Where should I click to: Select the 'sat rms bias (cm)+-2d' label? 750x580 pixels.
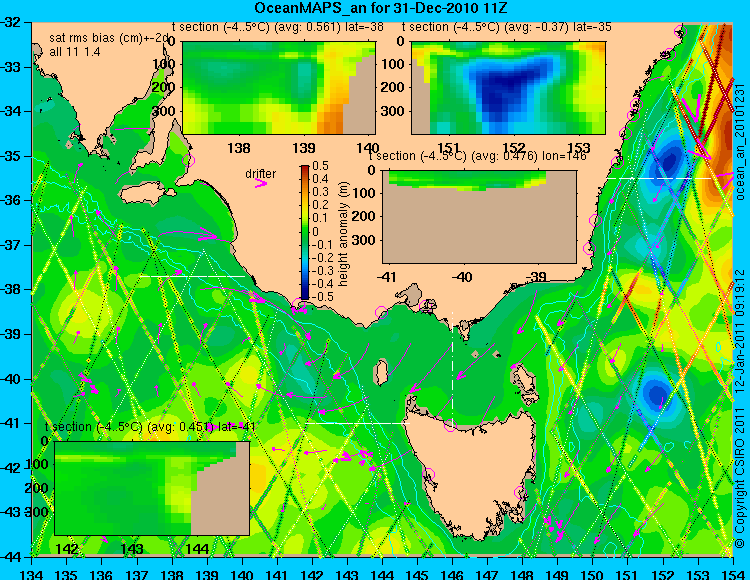(x=109, y=38)
